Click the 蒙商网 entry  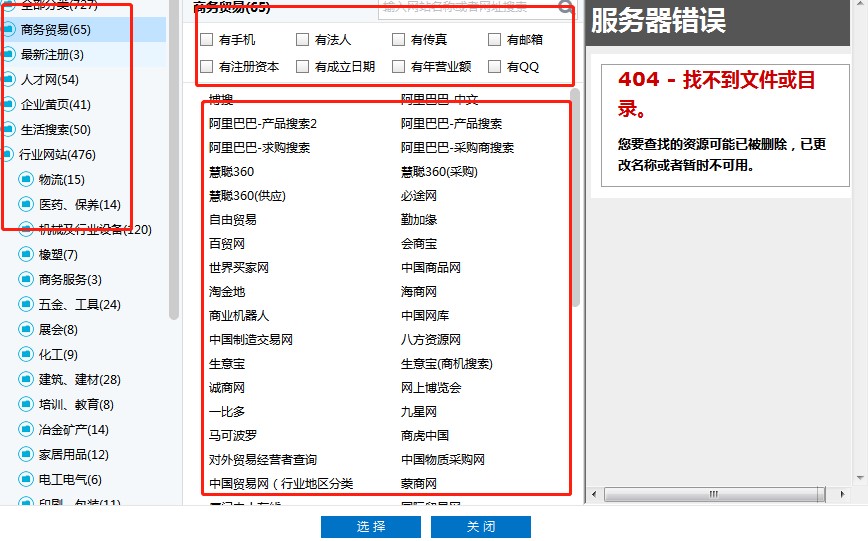418,483
